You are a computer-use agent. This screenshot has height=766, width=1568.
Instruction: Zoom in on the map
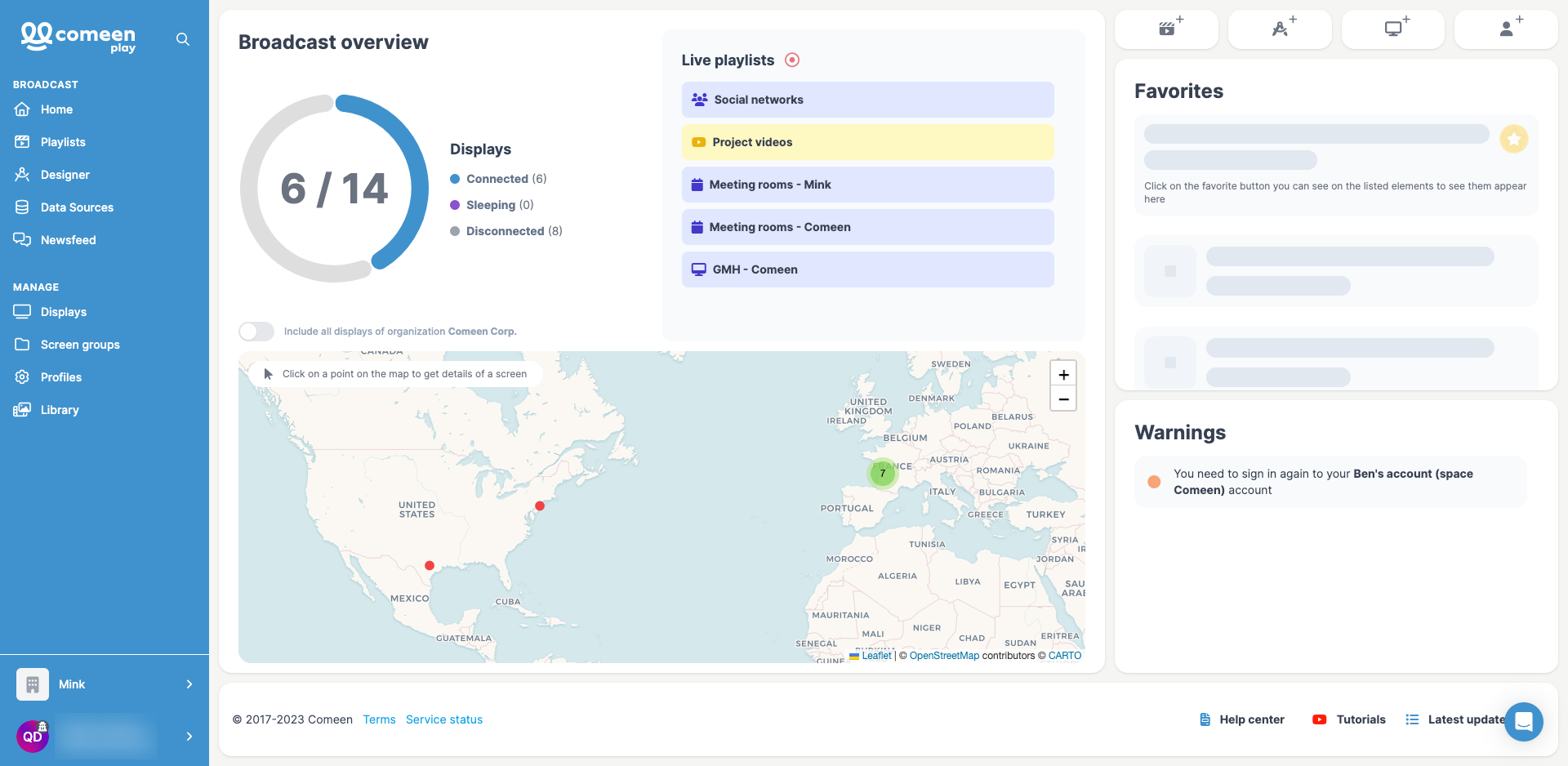1063,374
